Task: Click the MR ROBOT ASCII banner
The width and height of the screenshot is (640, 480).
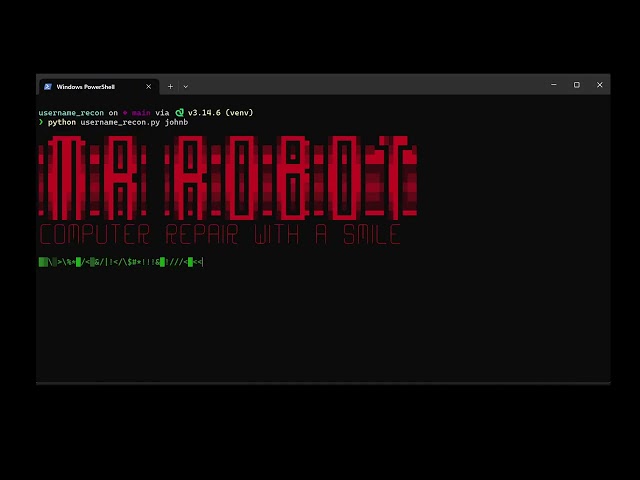Action: tap(228, 178)
